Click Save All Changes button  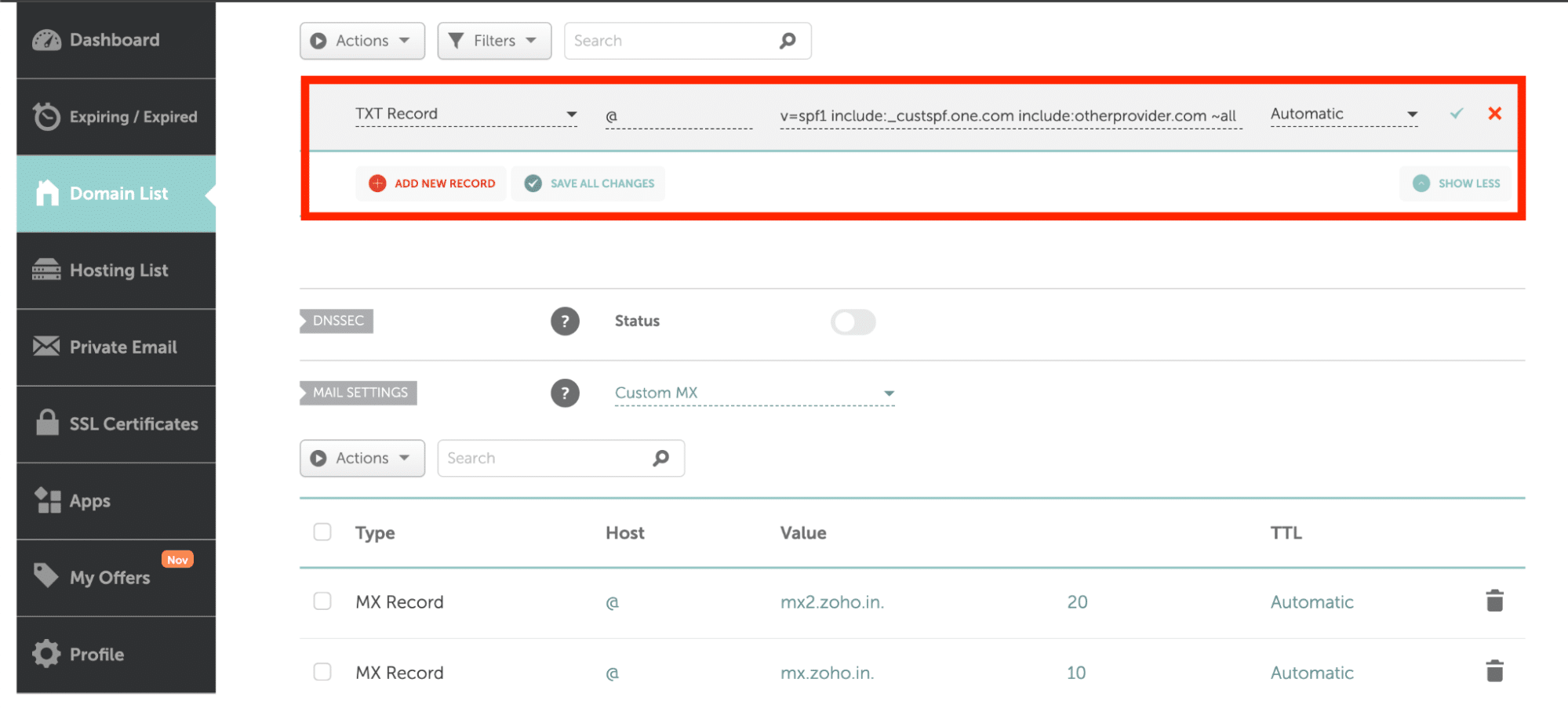point(589,183)
